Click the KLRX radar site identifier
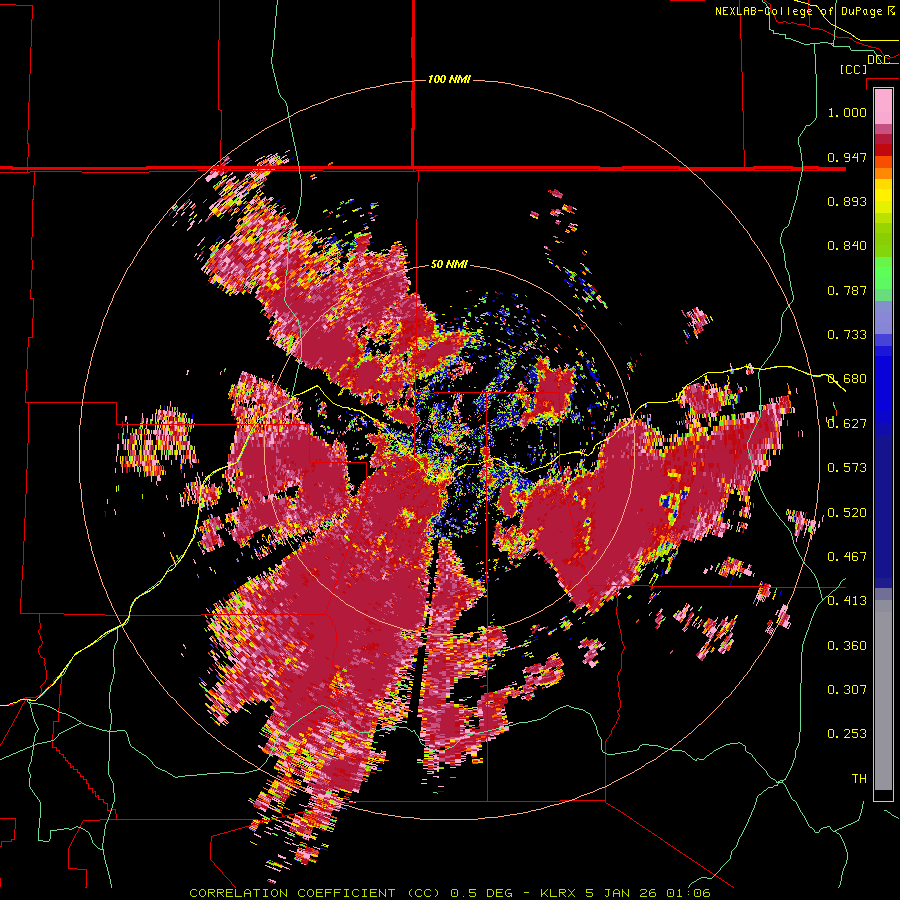 tap(559, 893)
